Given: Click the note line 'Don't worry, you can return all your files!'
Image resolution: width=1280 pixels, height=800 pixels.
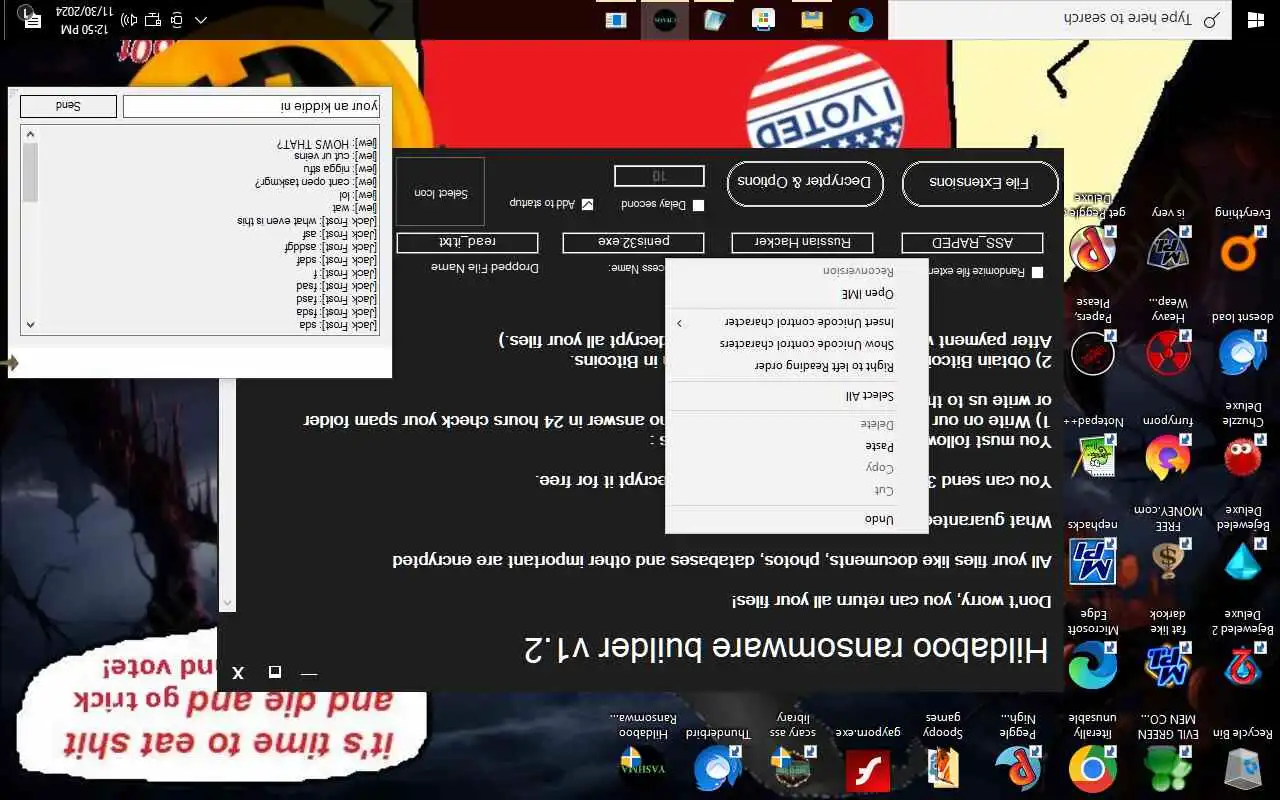Looking at the screenshot, I should tap(892, 601).
